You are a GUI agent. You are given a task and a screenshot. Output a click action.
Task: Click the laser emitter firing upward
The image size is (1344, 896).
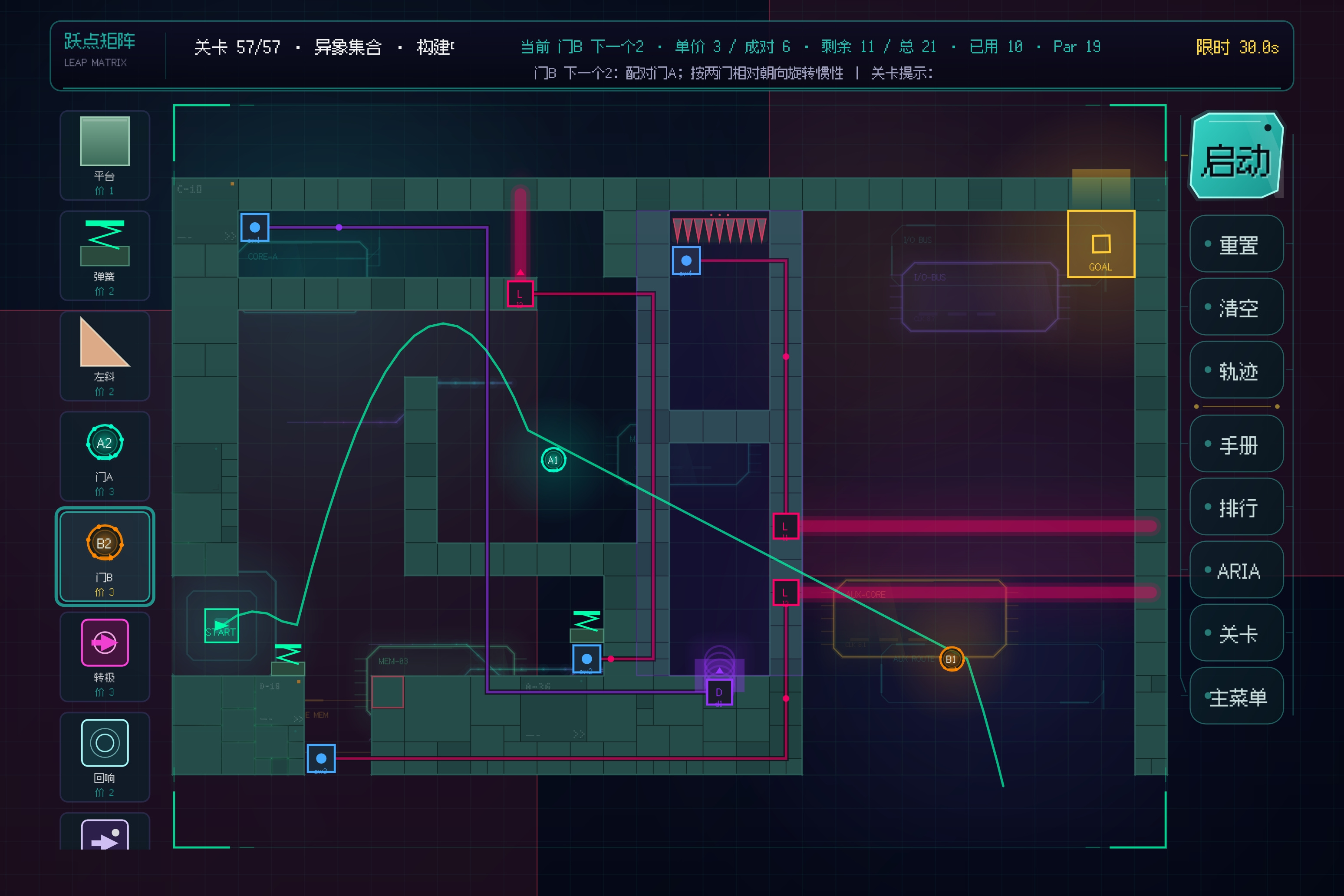520,294
